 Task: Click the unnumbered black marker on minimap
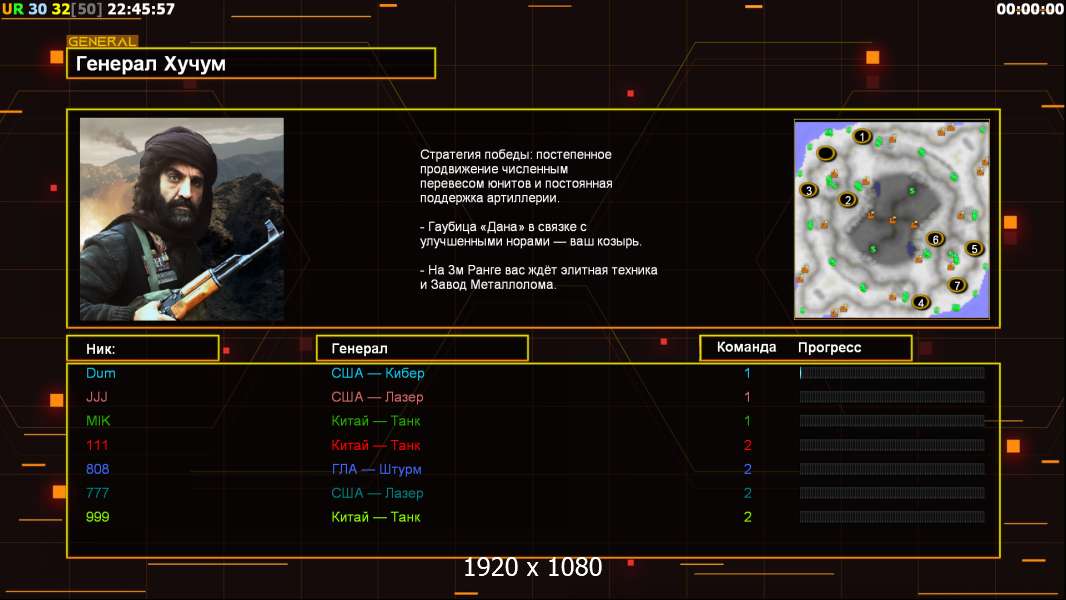[826, 154]
